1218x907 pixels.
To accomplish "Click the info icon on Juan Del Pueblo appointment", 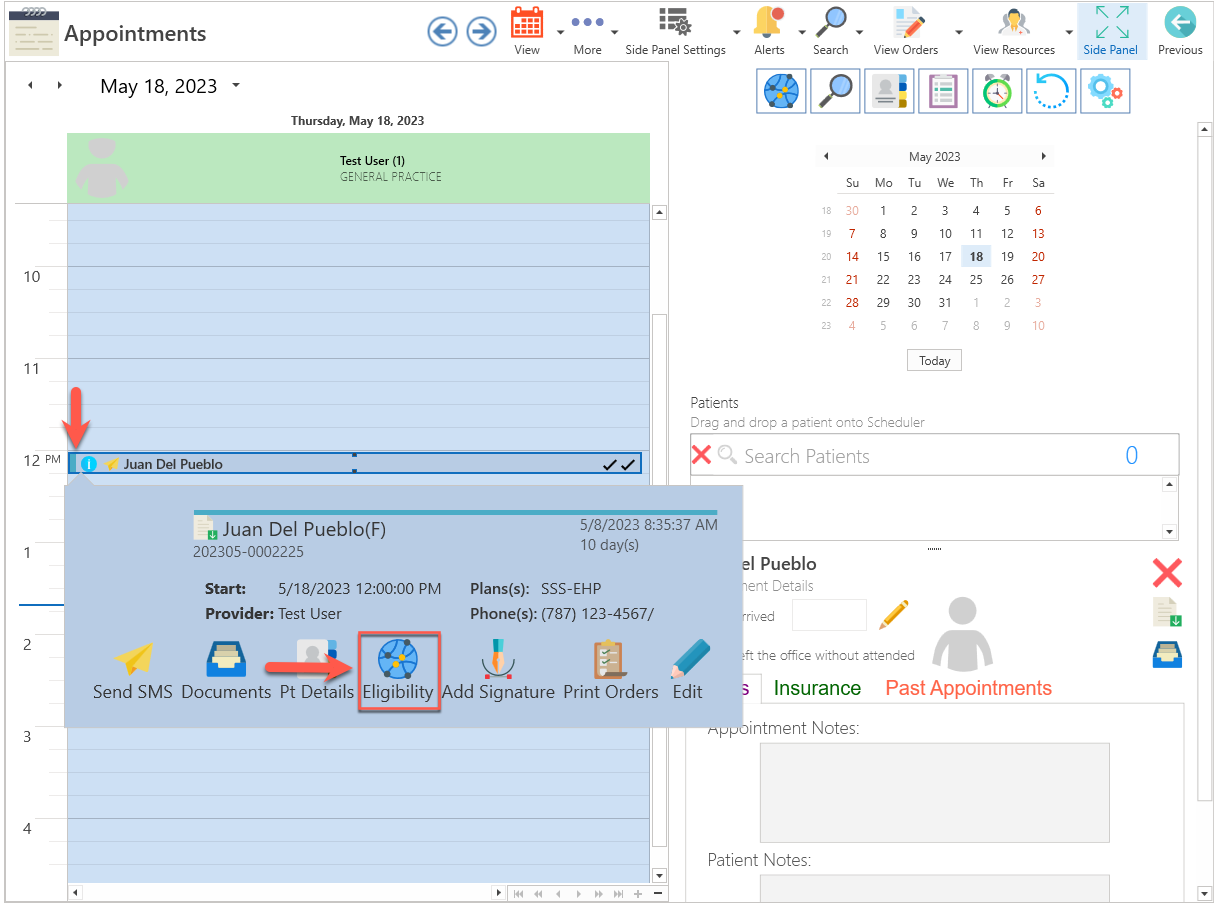I will 88,464.
